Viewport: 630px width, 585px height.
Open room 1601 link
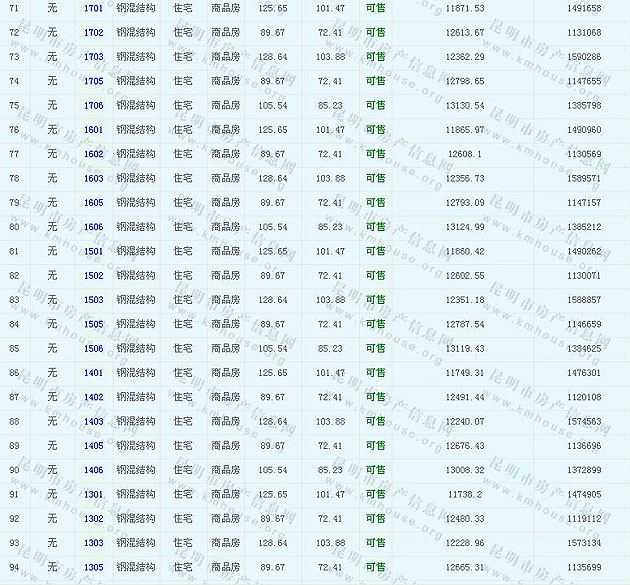pos(93,130)
